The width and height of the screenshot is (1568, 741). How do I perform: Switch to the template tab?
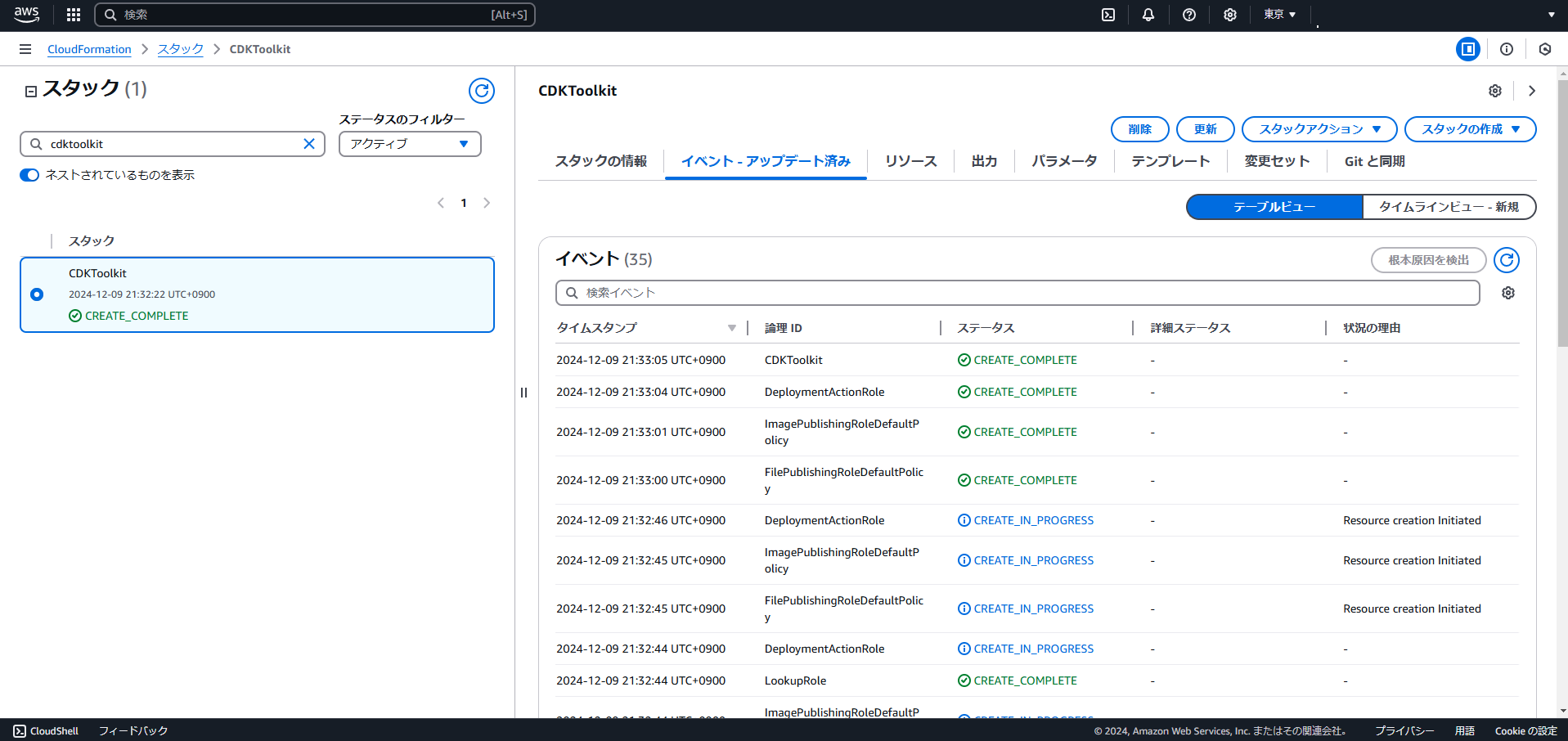[x=1170, y=161]
